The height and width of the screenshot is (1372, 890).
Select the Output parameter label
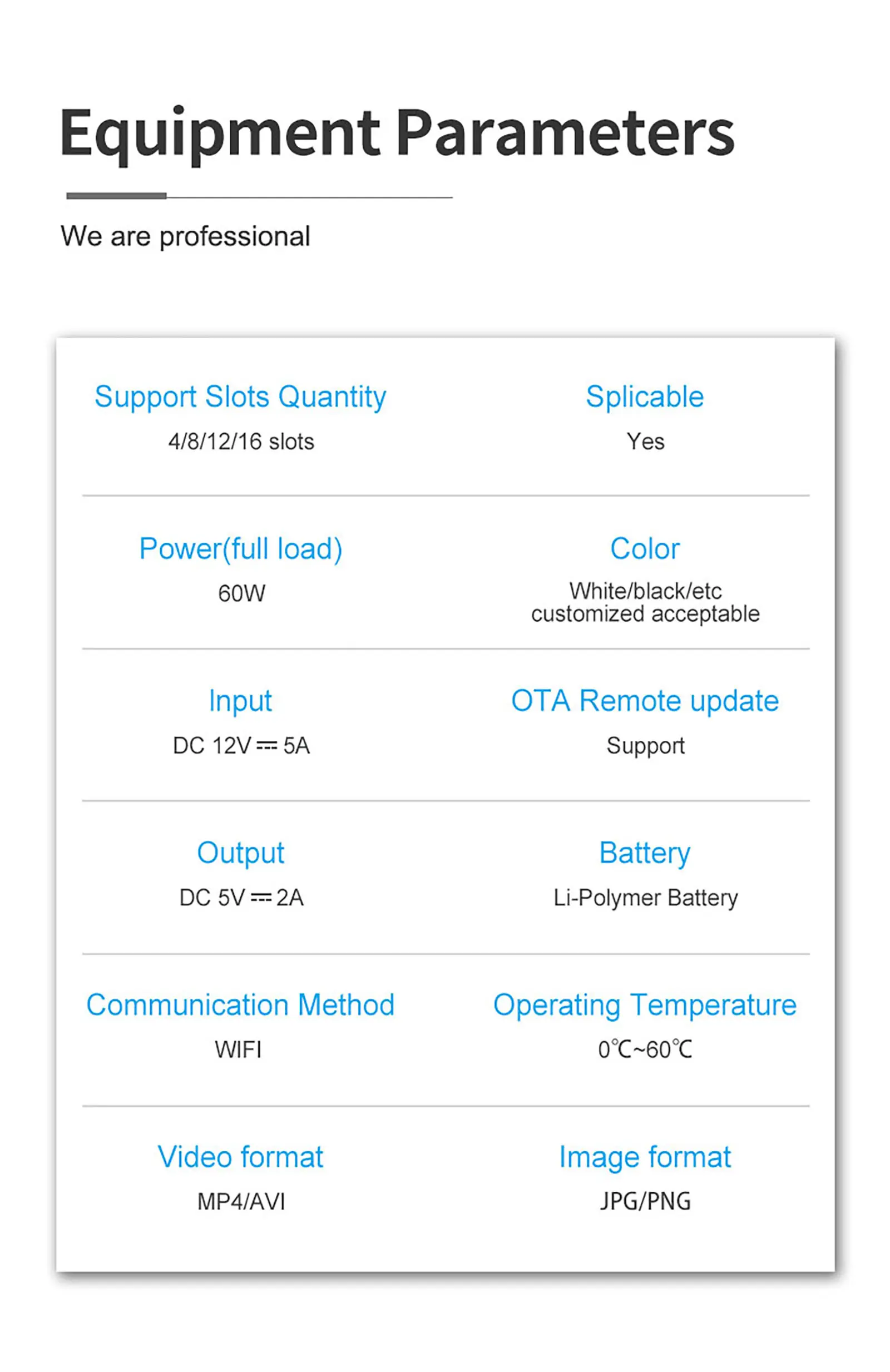click(240, 853)
